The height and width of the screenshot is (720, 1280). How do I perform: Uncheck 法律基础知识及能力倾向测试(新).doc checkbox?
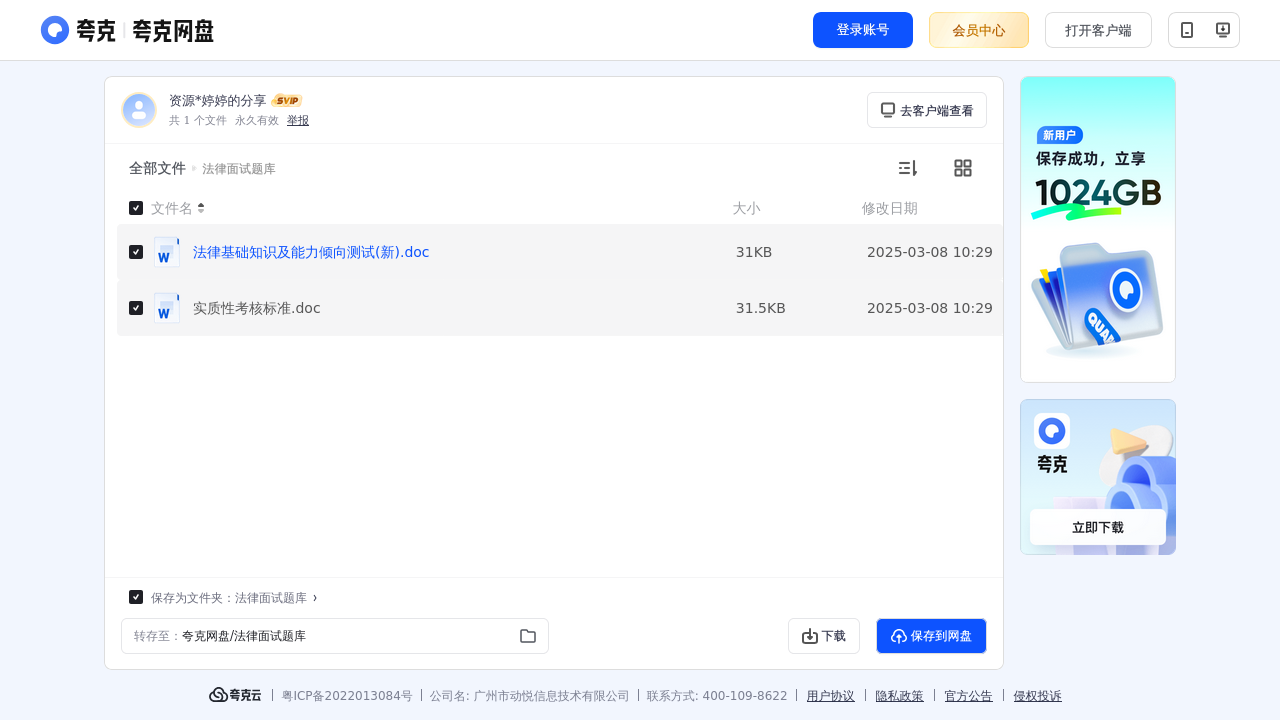point(136,252)
